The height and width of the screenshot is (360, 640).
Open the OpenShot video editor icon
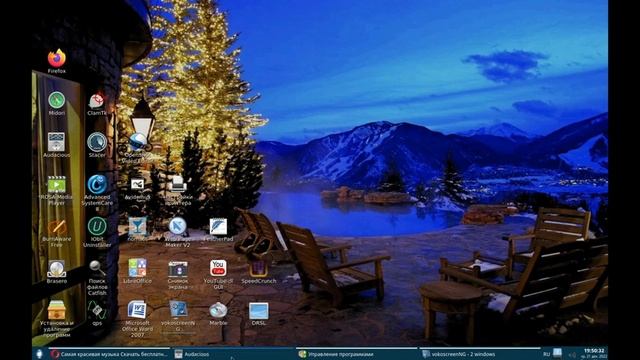[138, 142]
